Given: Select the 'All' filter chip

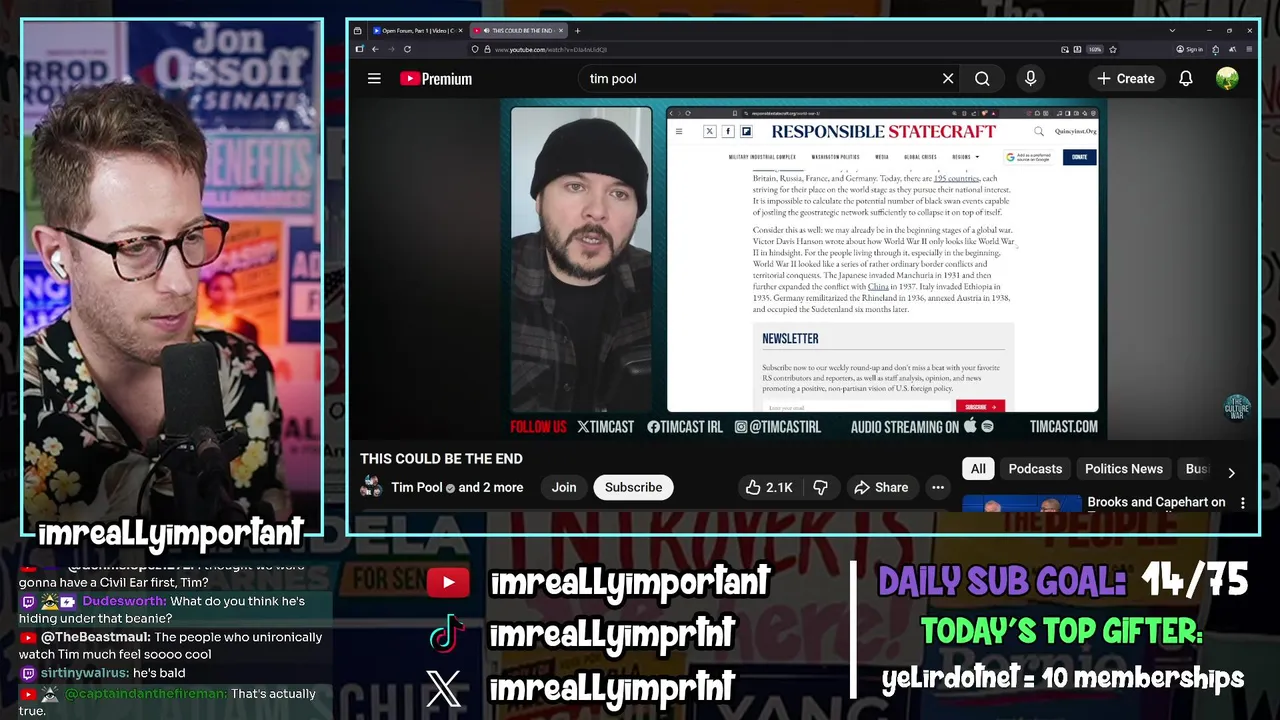Looking at the screenshot, I should [x=978, y=469].
